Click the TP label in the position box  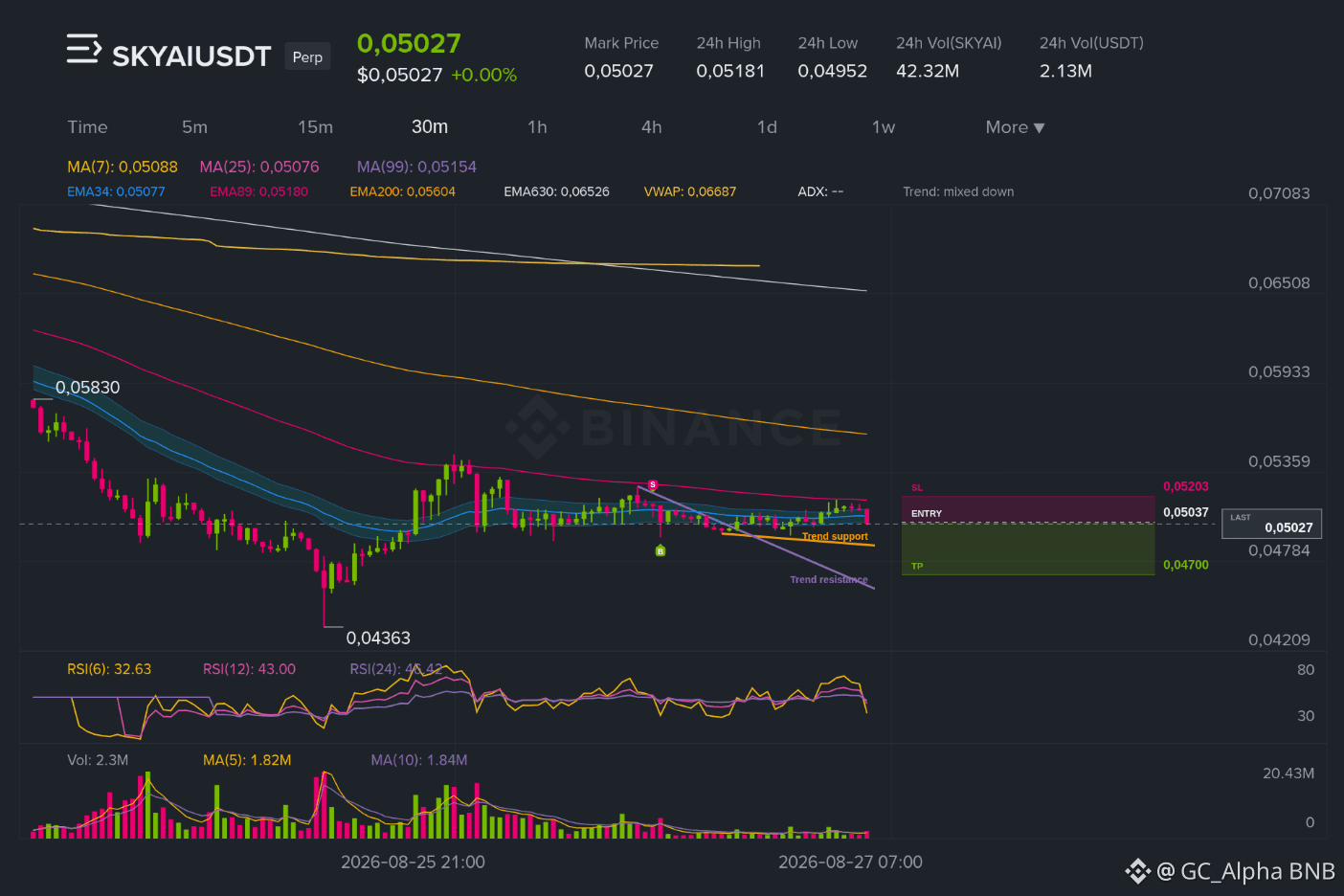(917, 567)
